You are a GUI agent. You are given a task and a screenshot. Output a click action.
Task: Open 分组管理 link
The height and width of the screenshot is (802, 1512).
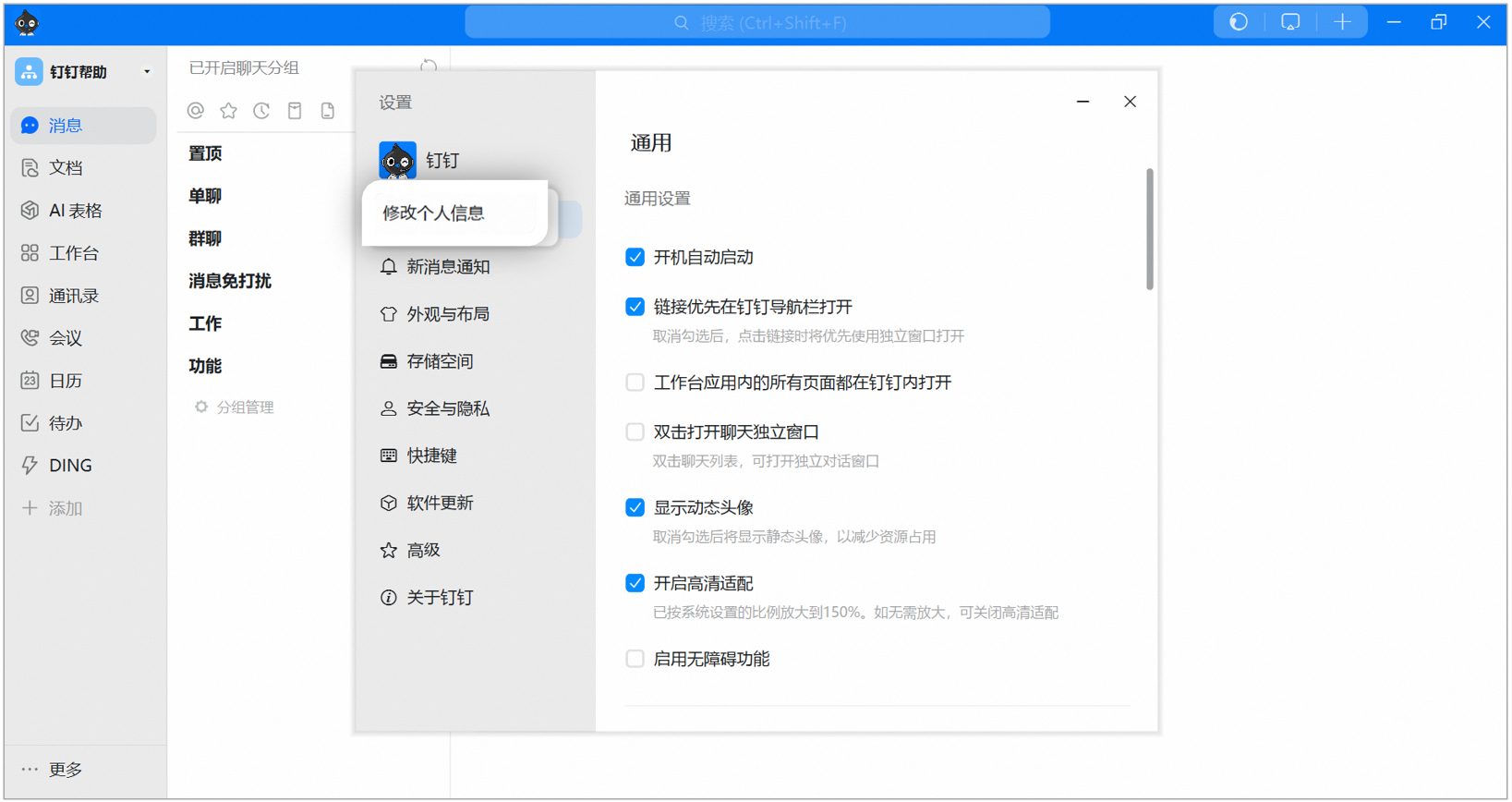click(x=244, y=407)
